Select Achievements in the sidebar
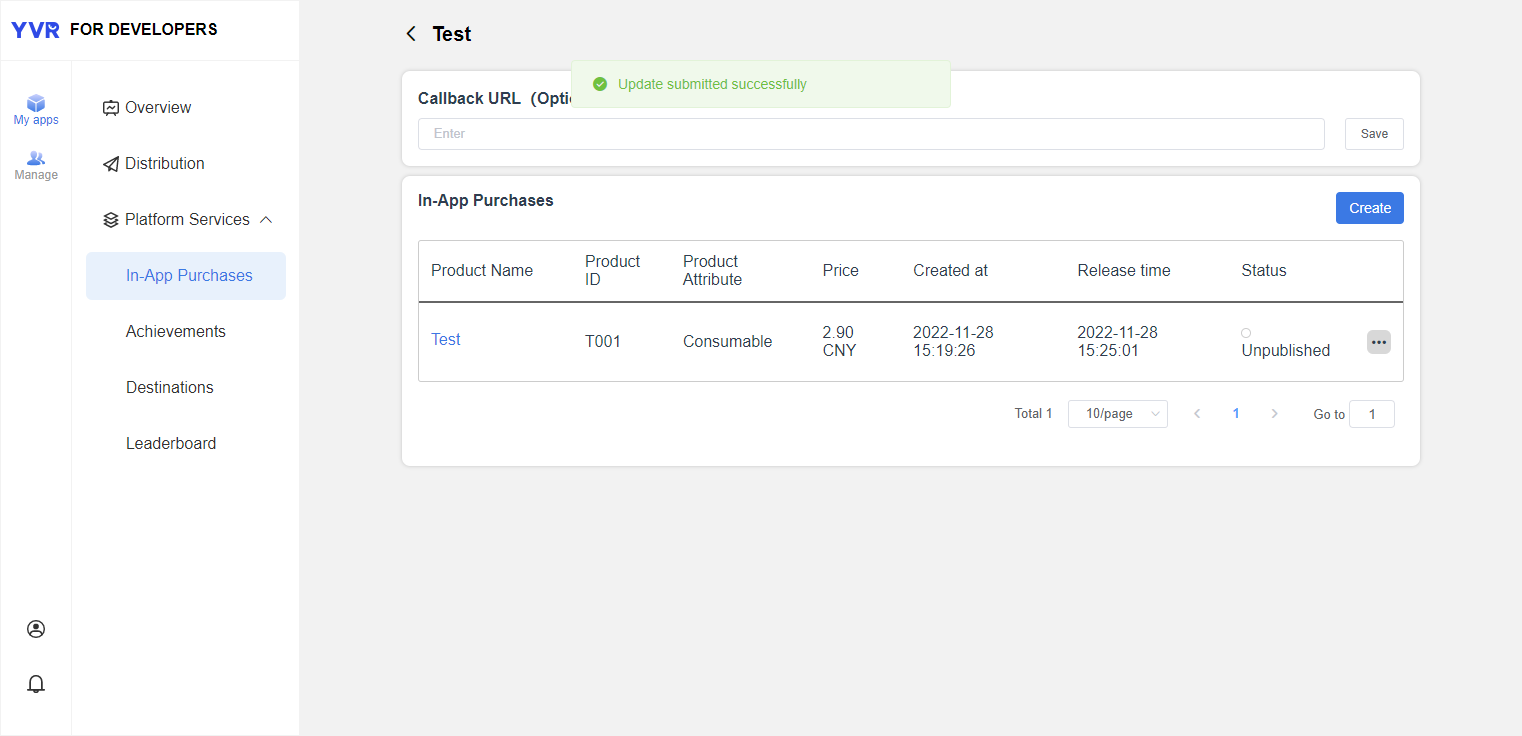1522x736 pixels. click(176, 332)
